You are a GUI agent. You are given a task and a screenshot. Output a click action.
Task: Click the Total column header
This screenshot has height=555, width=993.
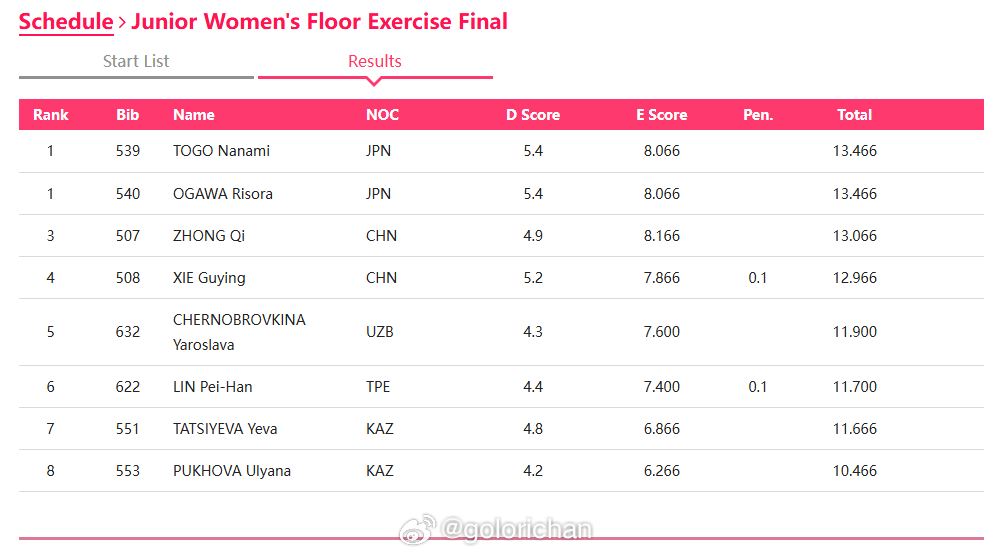pos(854,115)
